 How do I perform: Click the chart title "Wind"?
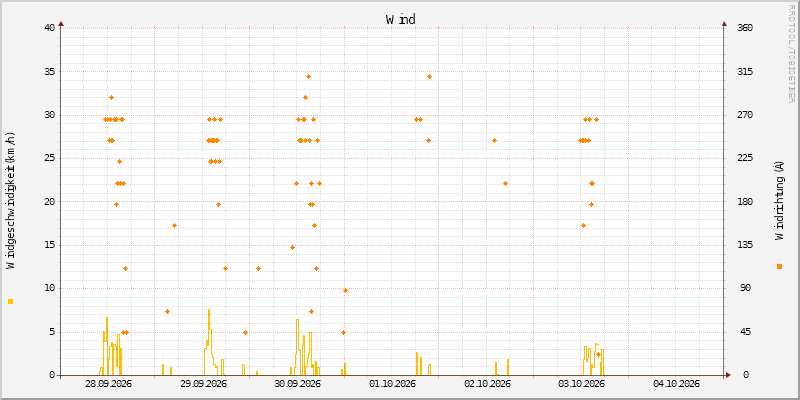click(401, 20)
